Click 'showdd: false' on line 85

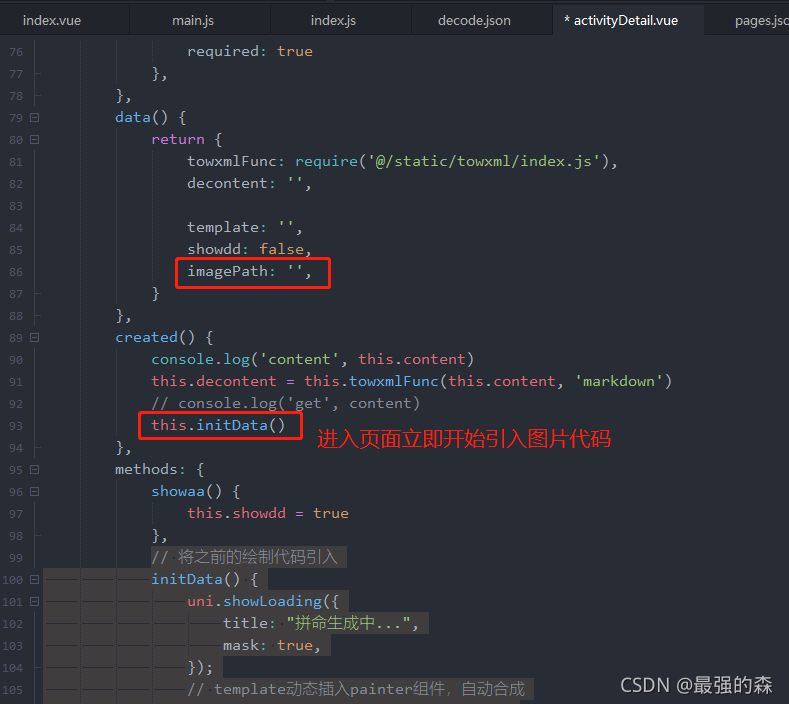pos(246,250)
